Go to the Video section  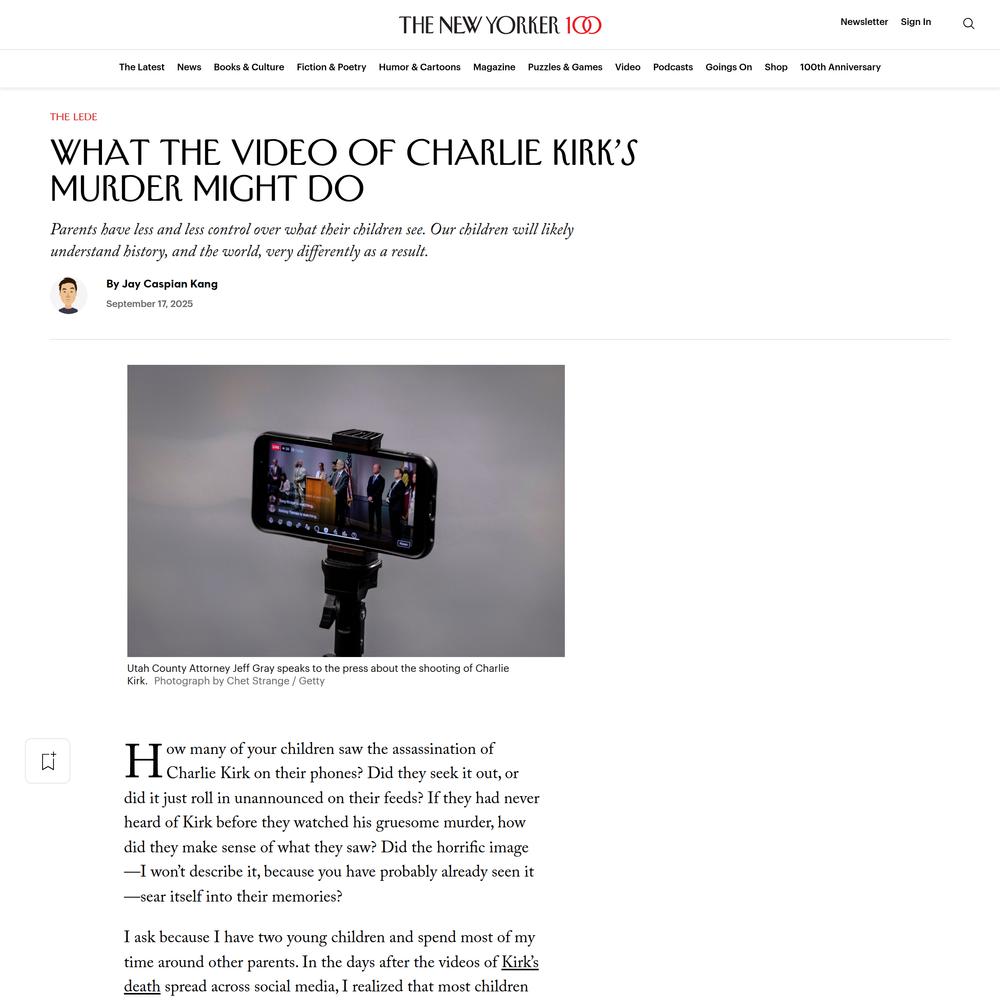[628, 67]
